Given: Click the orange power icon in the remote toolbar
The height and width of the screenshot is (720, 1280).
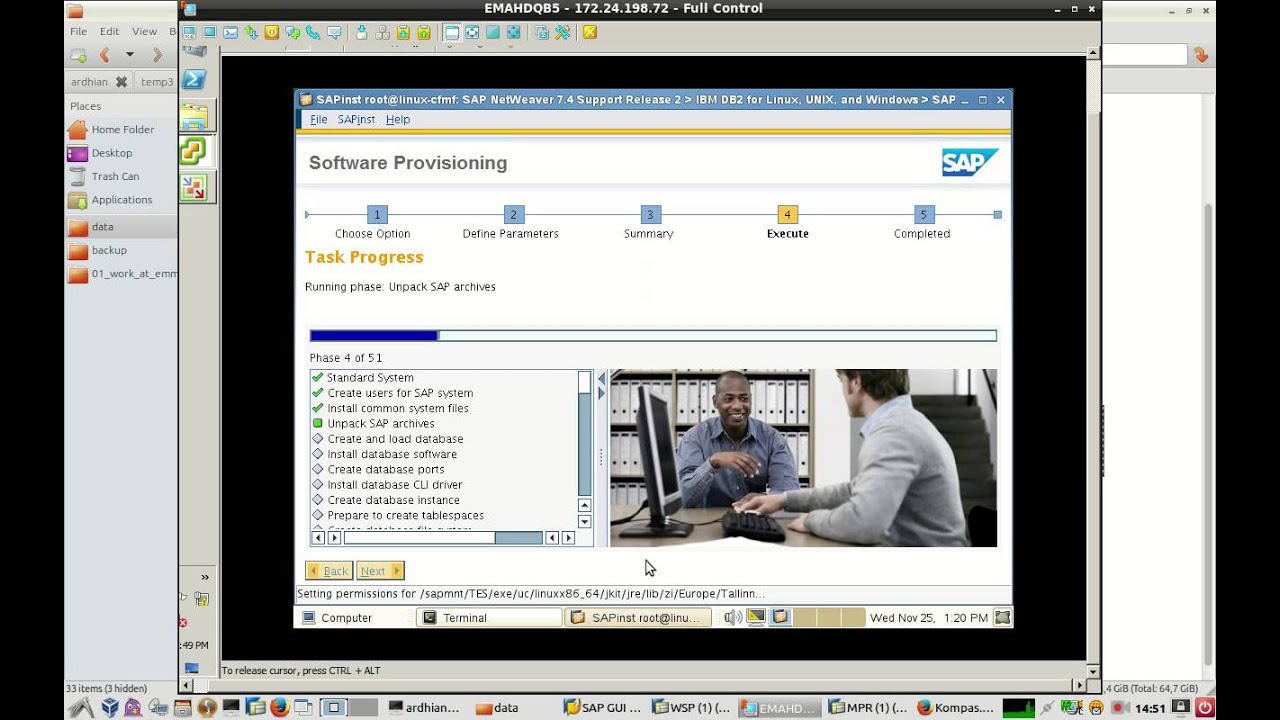Looking at the screenshot, I should click(272, 32).
